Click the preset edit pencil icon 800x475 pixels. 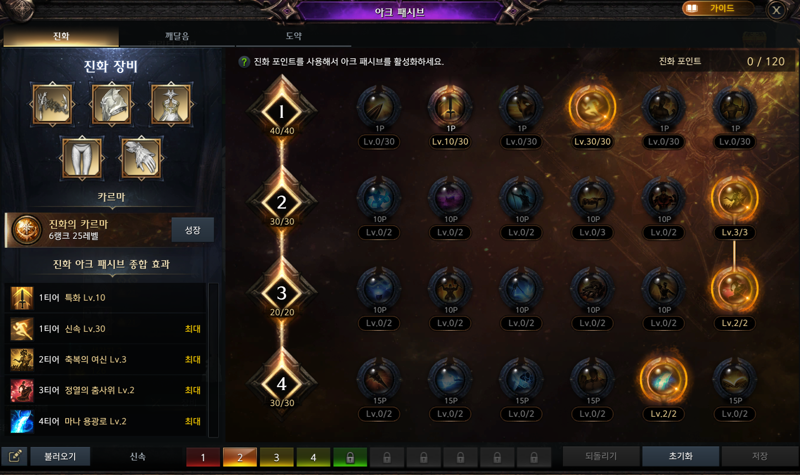click(14, 456)
